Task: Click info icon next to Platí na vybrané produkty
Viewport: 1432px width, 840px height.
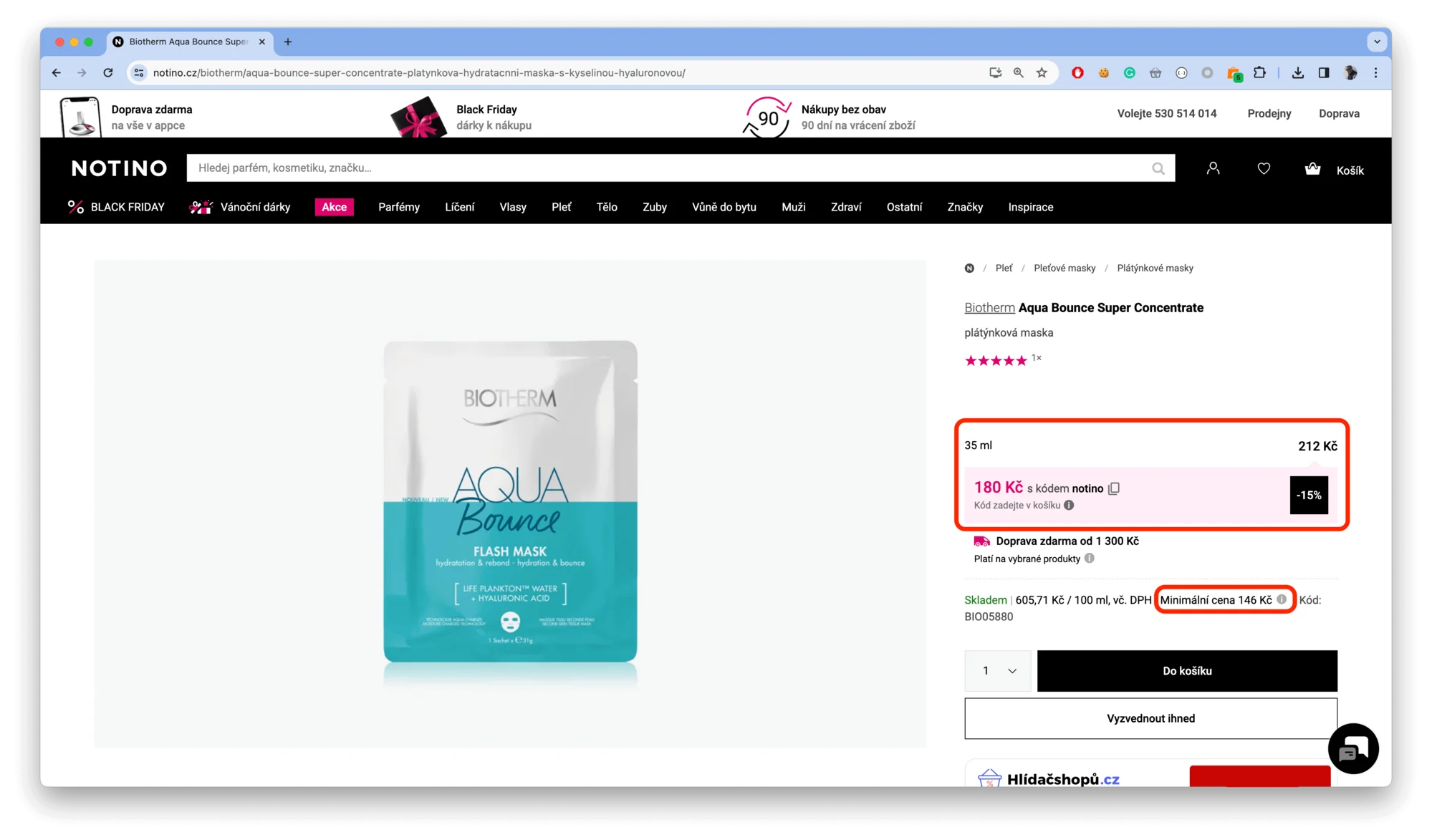Action: pyautogui.click(x=1089, y=559)
